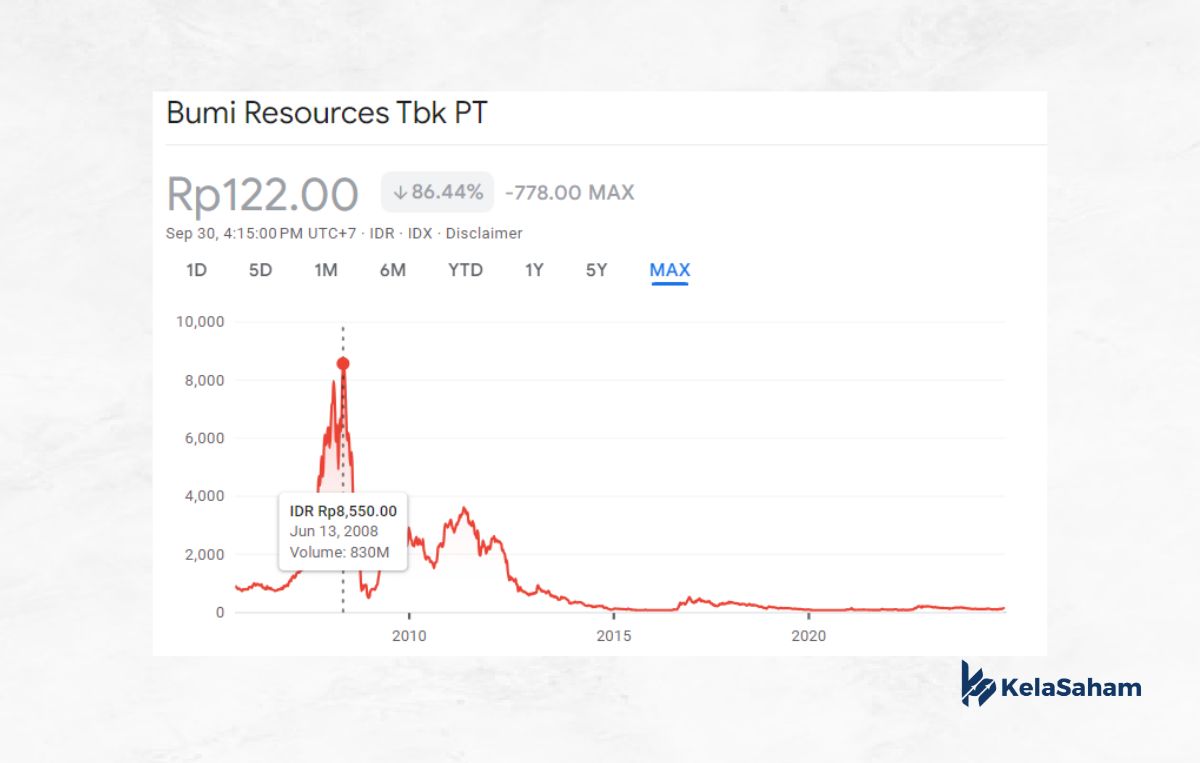Select the 1D time range tab
This screenshot has height=763, width=1200.
(x=197, y=270)
